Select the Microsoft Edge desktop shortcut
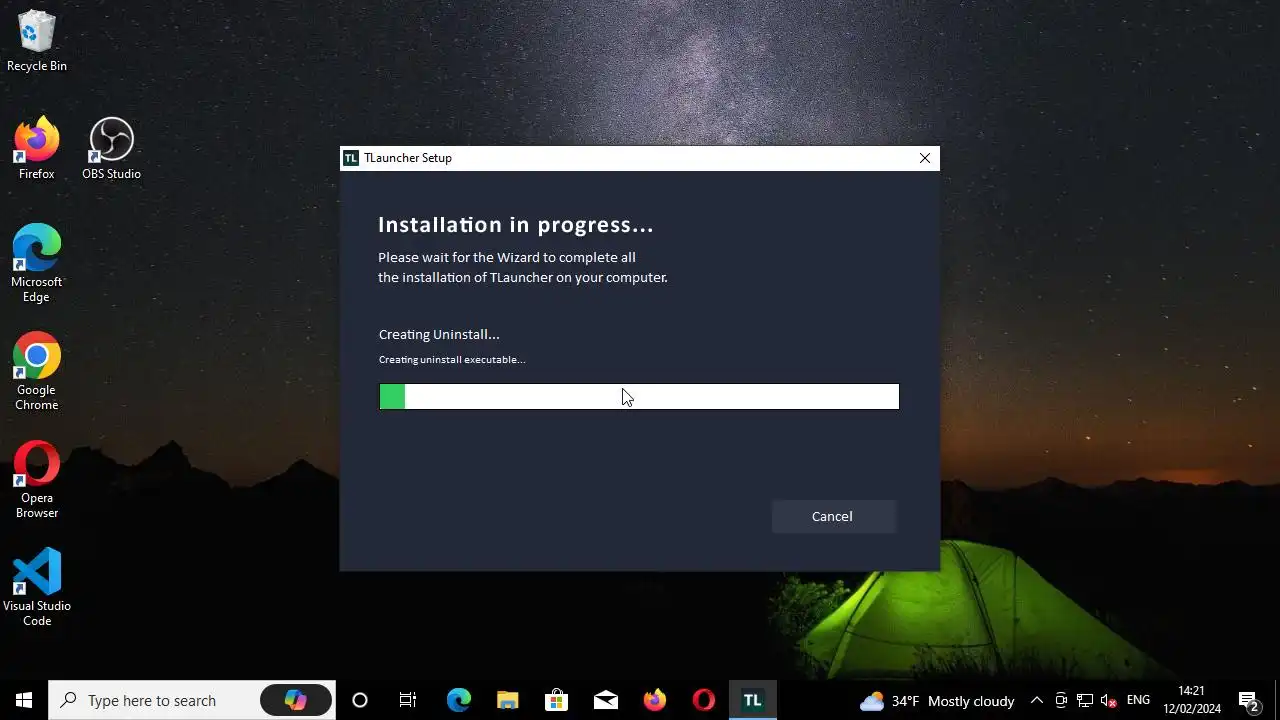 click(37, 264)
